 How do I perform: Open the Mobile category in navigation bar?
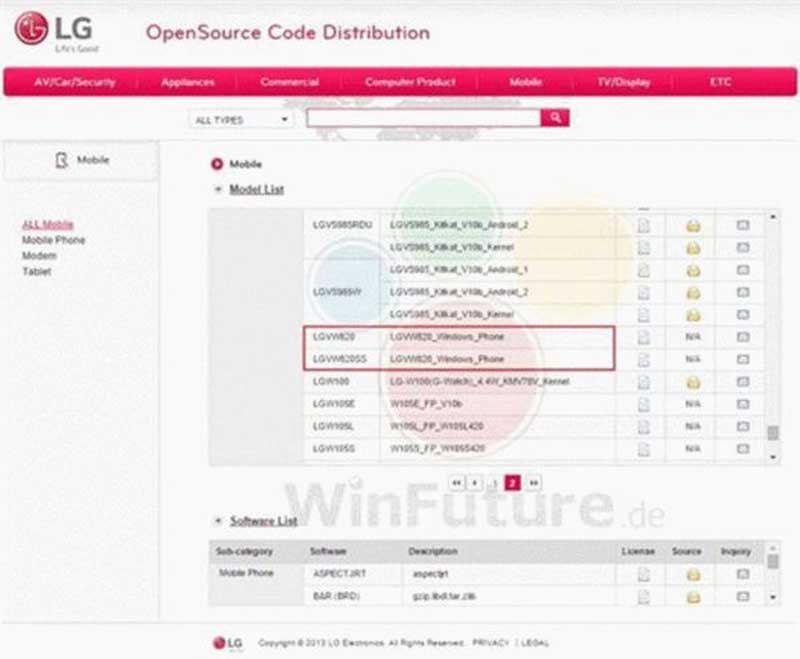pos(525,82)
